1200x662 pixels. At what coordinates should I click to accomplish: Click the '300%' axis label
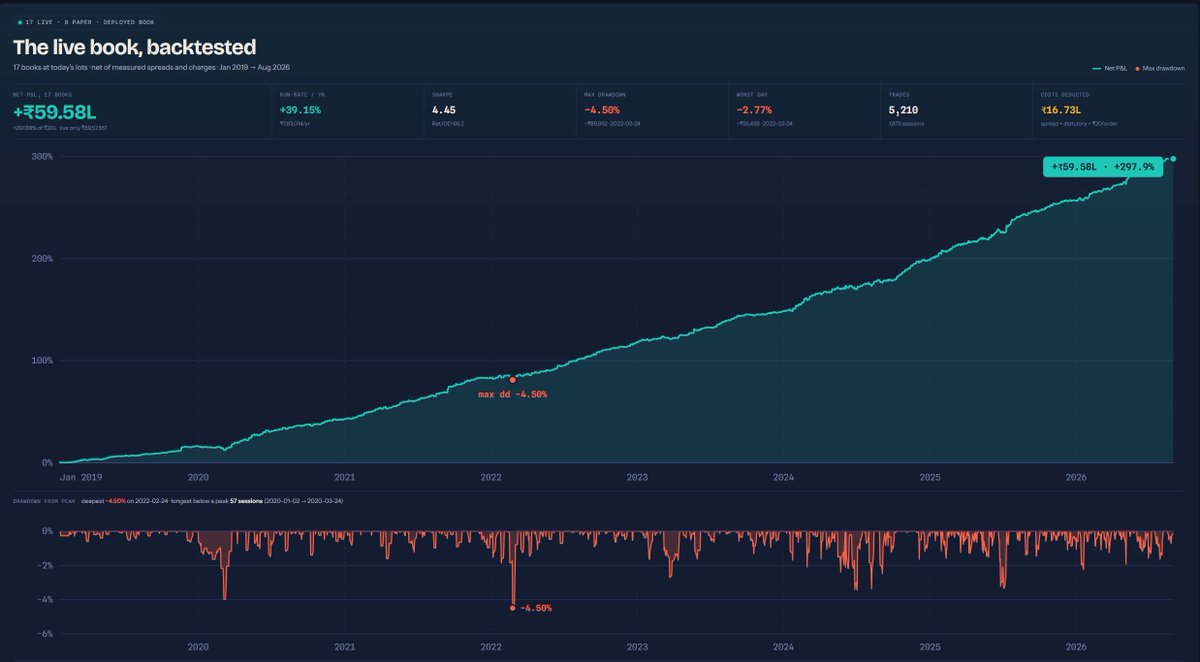point(42,157)
